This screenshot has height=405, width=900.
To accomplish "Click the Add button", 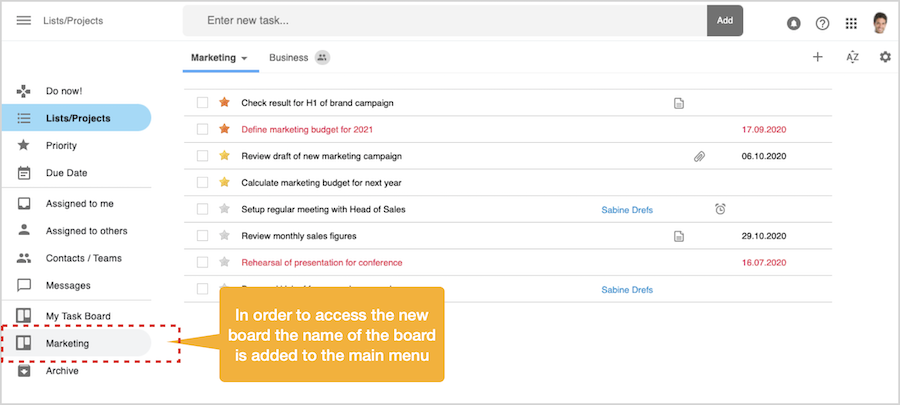I will click(725, 21).
